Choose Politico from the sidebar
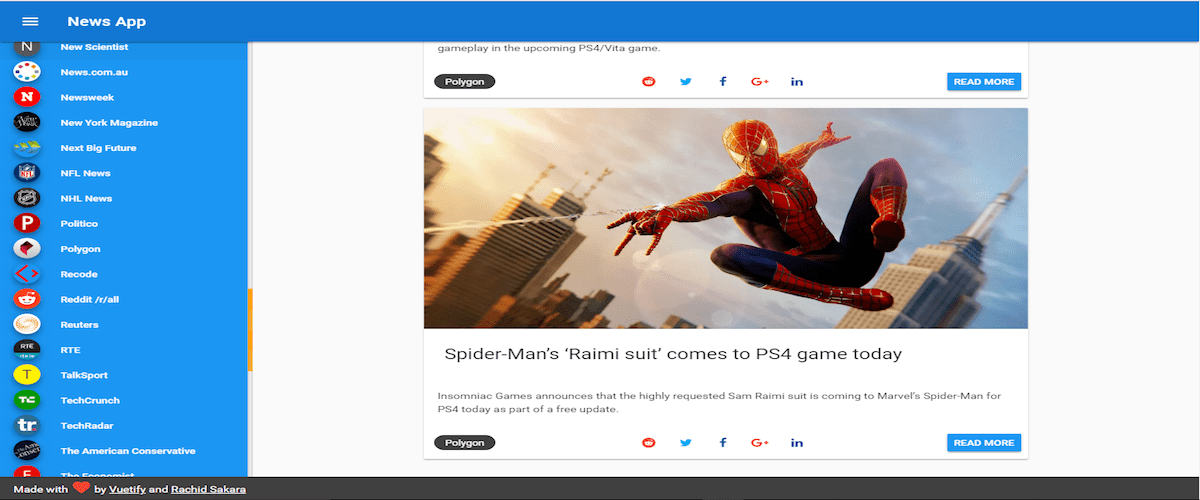This screenshot has width=1200, height=500. pyautogui.click(x=79, y=223)
